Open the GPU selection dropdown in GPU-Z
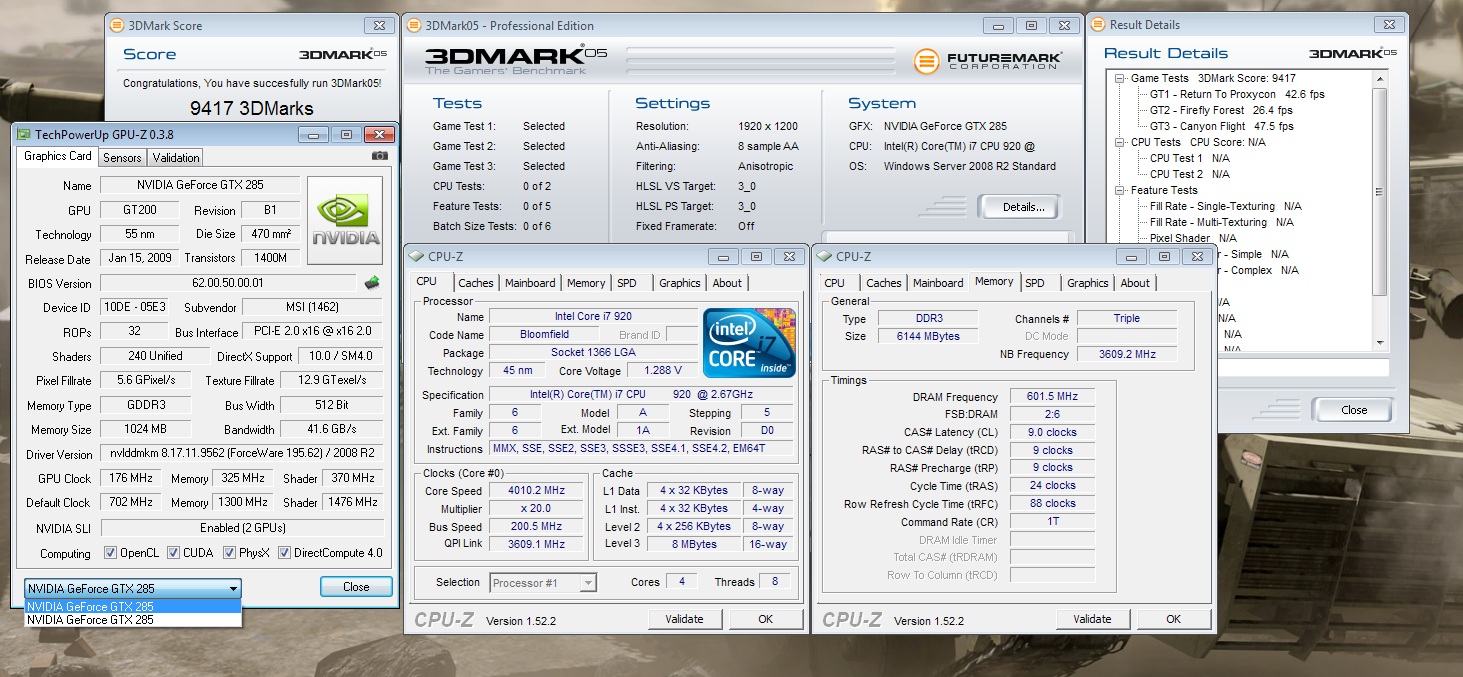Viewport: 1463px width, 677px height. pos(133,588)
